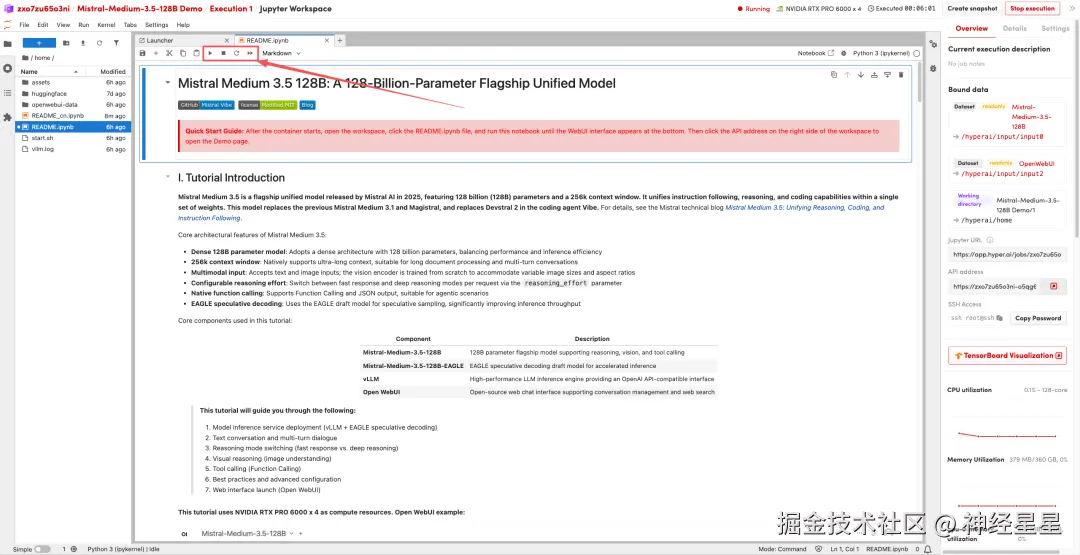1080x555 pixels.
Task: Duplicate the cell with the cell toolbar icon
Action: 833,74
